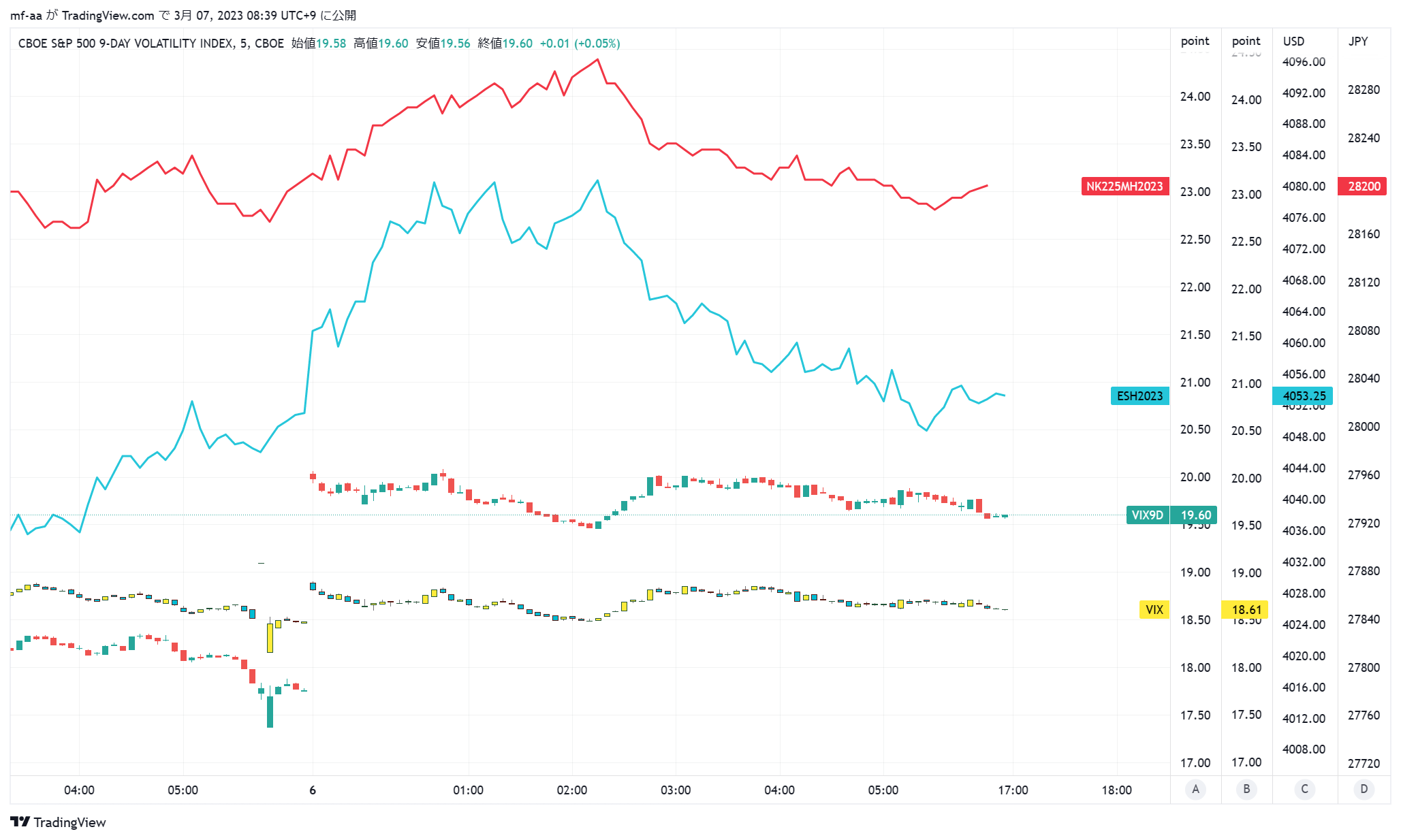Viewport: 1401px width, 840px height.
Task: Click the 18:00 time axis label
Action: coord(1116,790)
